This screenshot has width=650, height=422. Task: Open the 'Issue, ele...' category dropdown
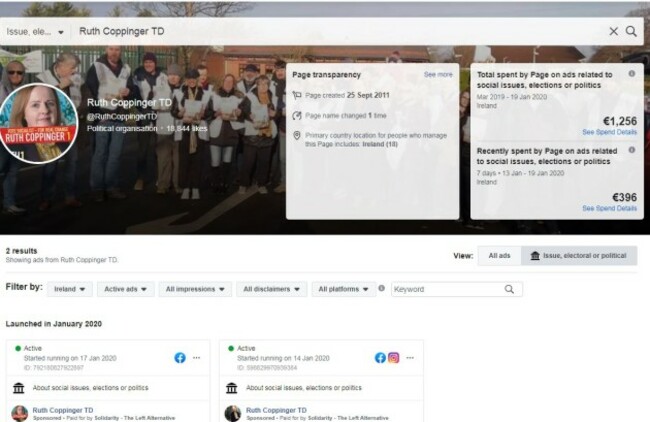tap(35, 32)
